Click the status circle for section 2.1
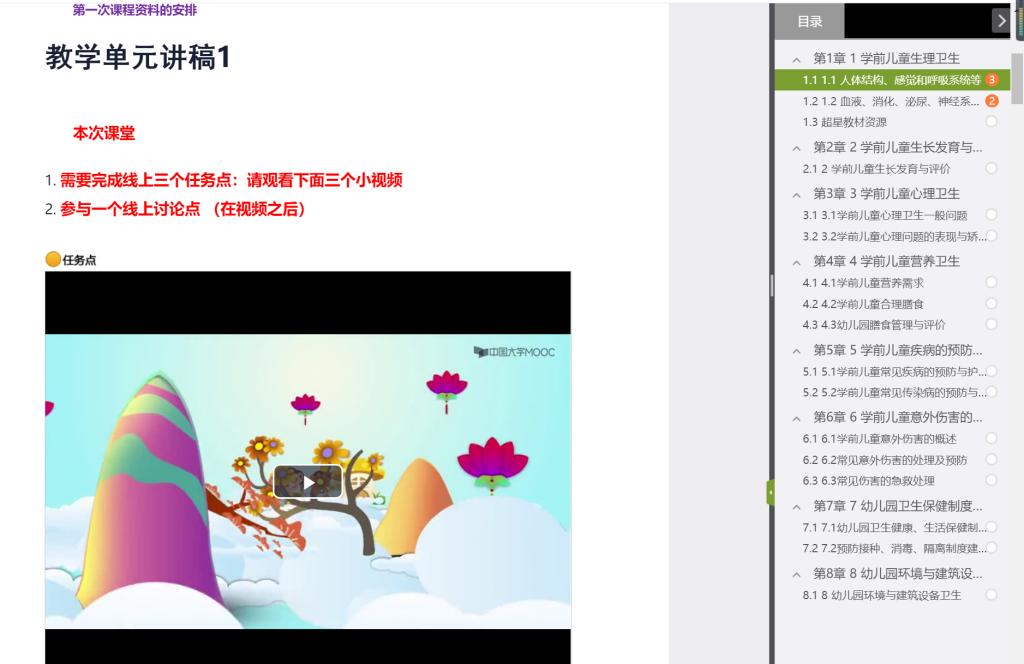 [x=991, y=168]
